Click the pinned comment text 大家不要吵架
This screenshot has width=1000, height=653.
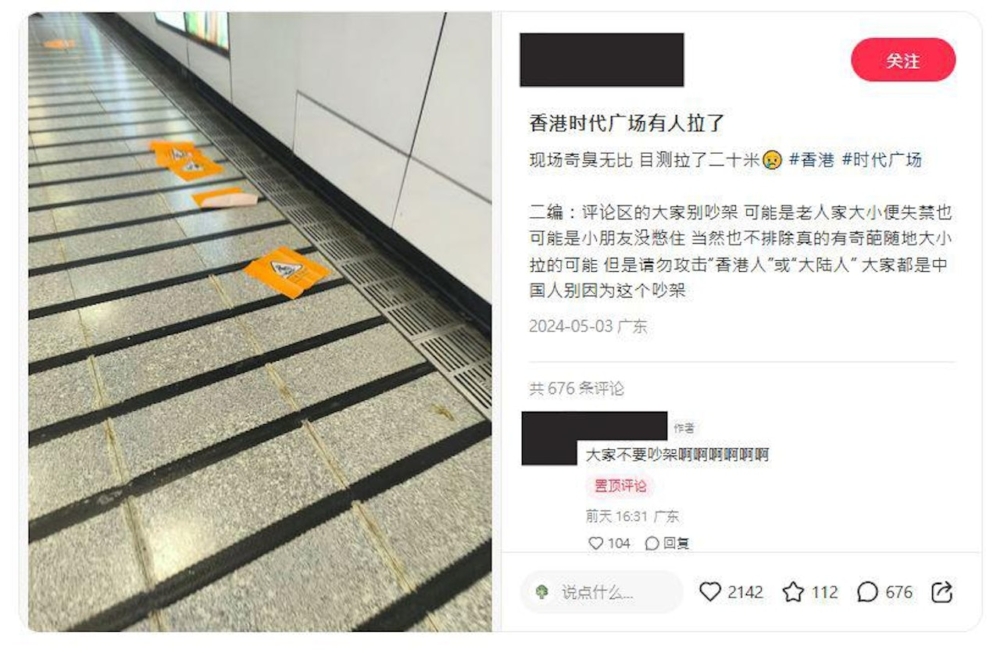click(631, 455)
